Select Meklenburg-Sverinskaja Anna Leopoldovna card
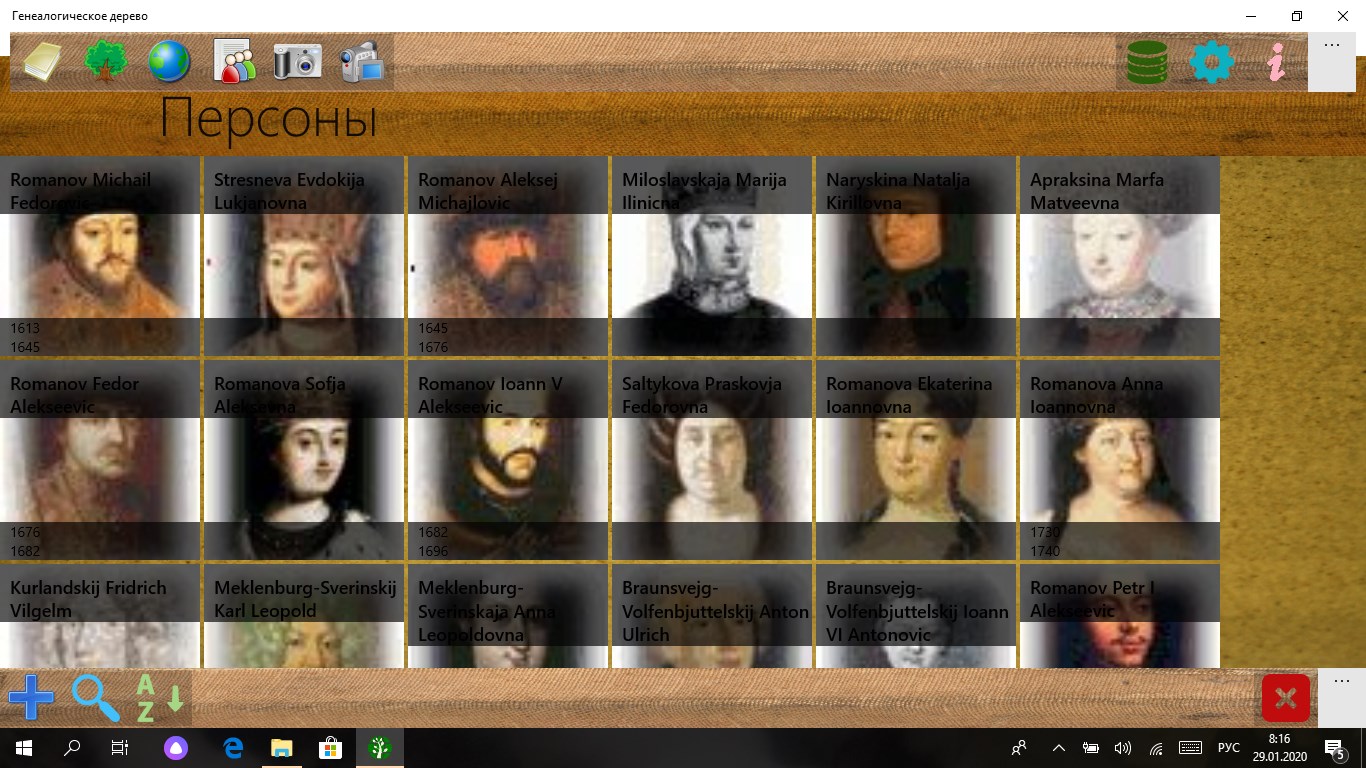 pos(508,616)
